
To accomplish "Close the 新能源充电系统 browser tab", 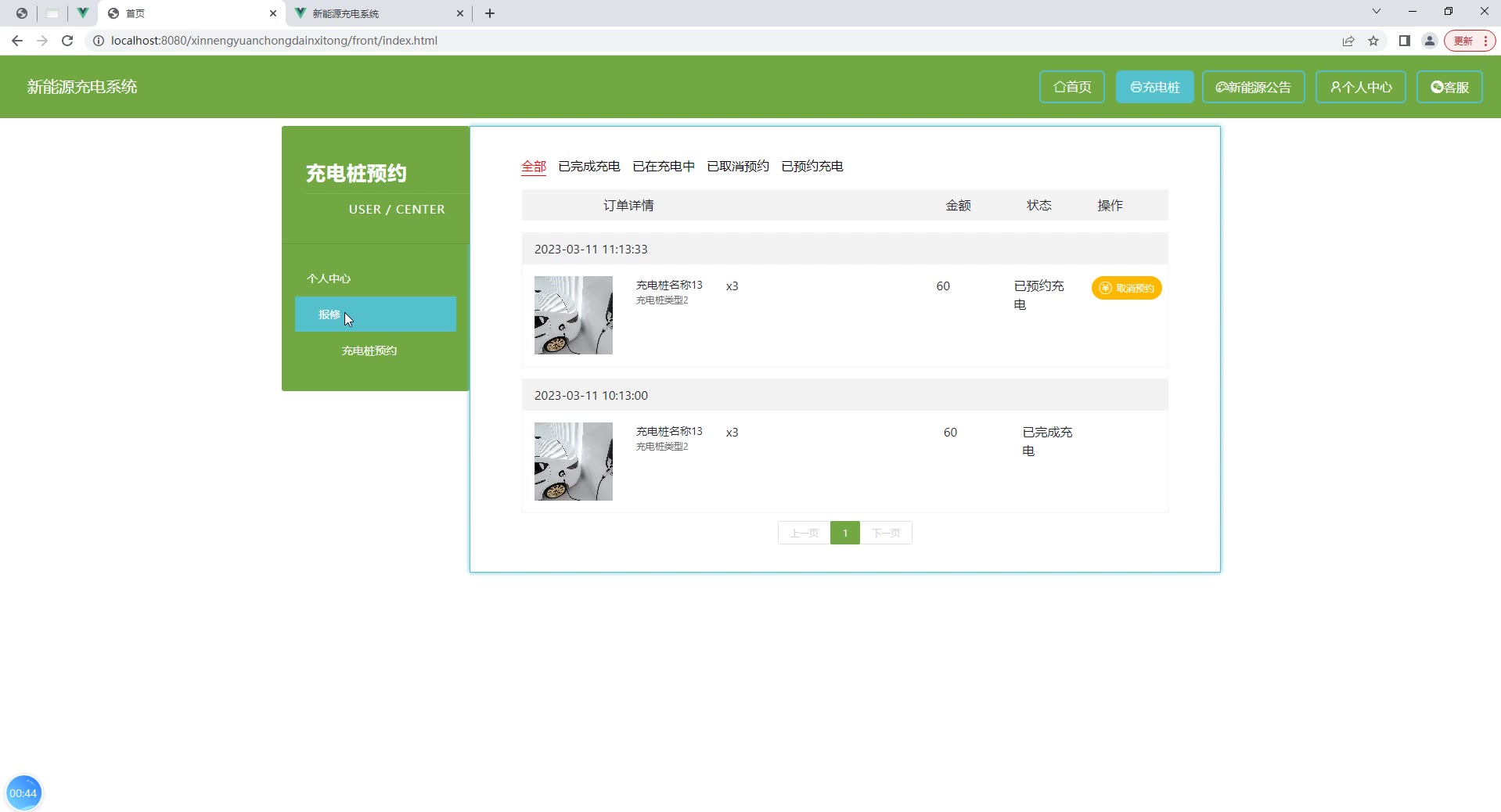I will (460, 13).
